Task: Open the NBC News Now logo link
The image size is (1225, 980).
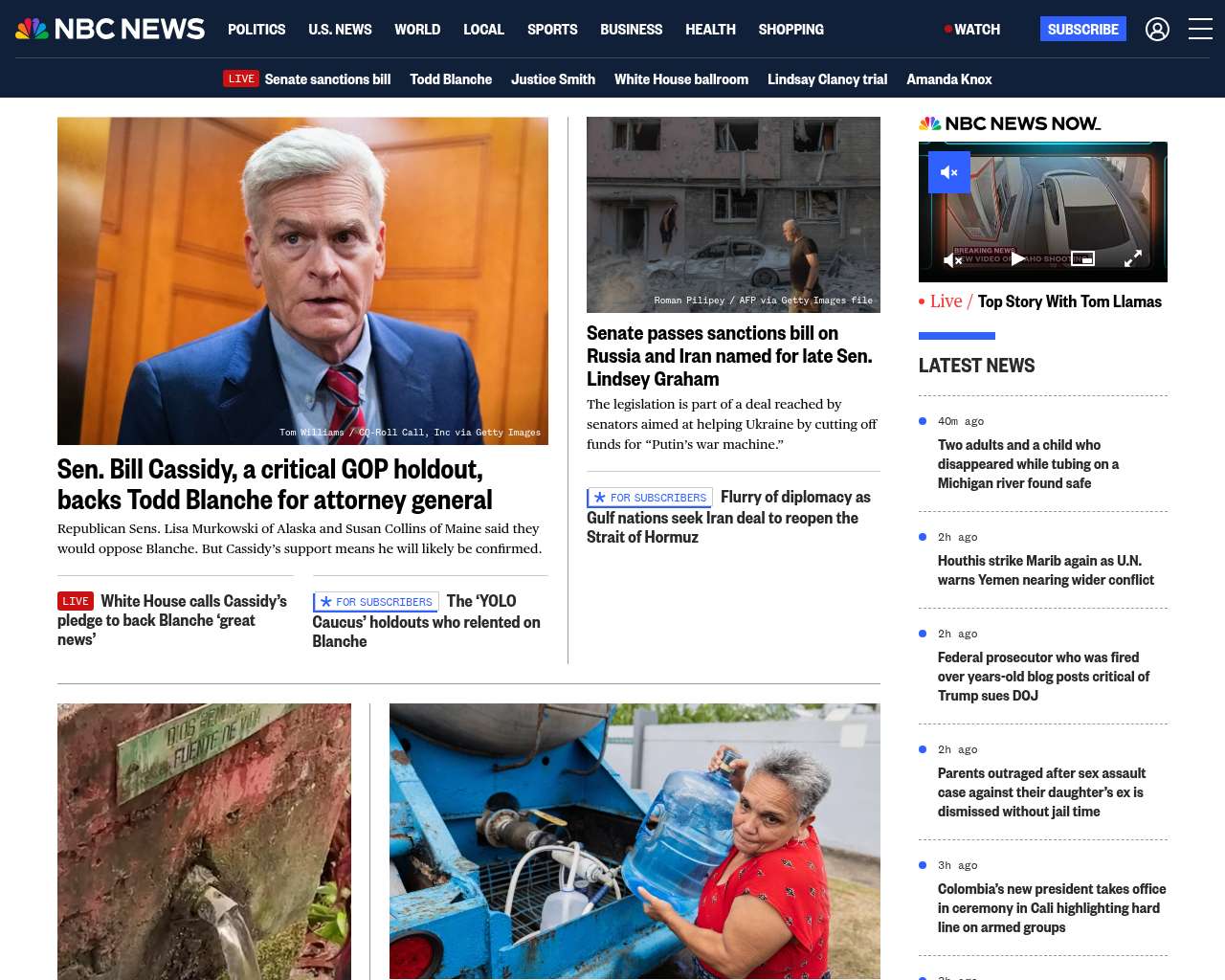Action: (x=1010, y=123)
